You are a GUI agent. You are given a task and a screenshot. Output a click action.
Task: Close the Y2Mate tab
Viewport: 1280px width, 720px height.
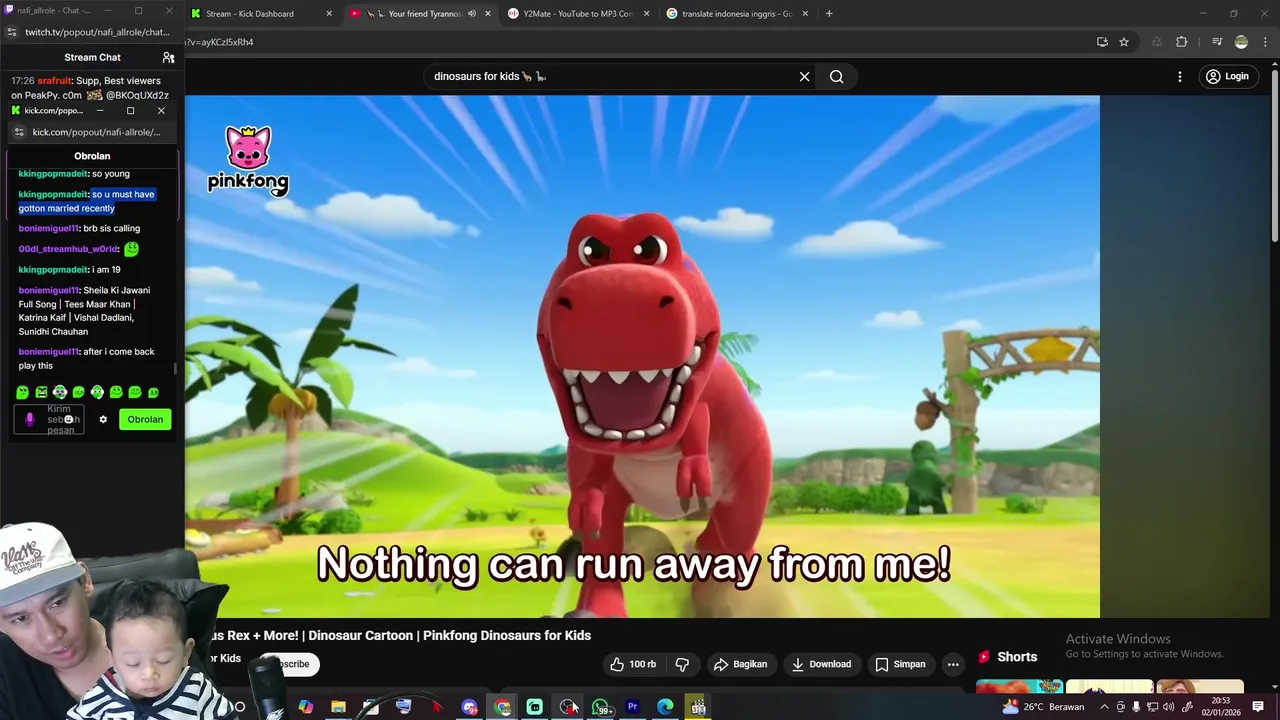[x=646, y=14]
